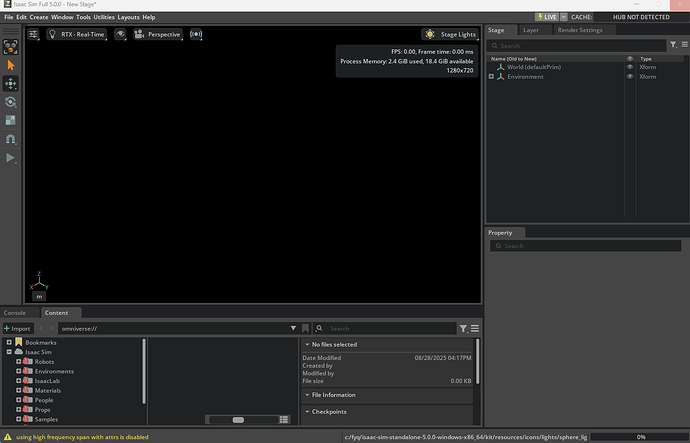
Task: Click the visibility eye column header in Stage
Action: pyautogui.click(x=630, y=59)
